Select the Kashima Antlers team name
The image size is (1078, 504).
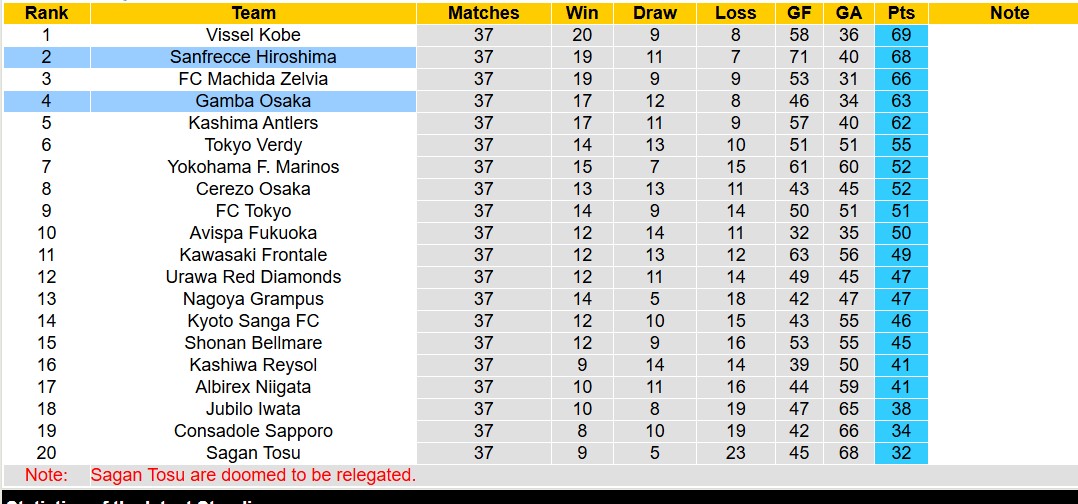click(x=253, y=123)
